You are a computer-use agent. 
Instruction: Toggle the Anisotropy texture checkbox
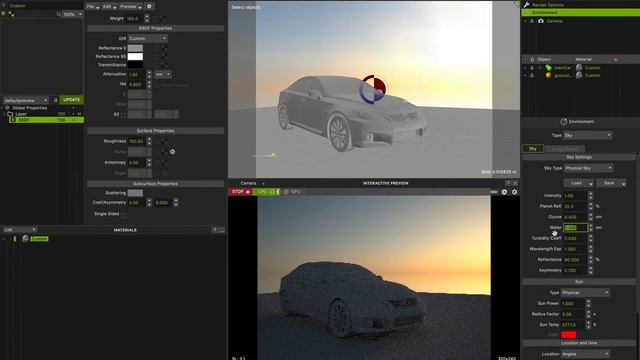(x=157, y=162)
